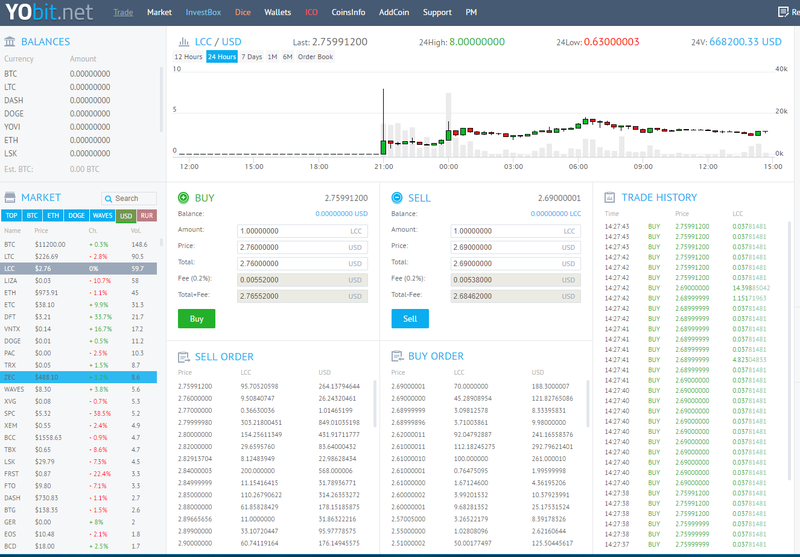Open the Market menu item
Image resolution: width=800 pixels, height=557 pixels.
coord(159,12)
